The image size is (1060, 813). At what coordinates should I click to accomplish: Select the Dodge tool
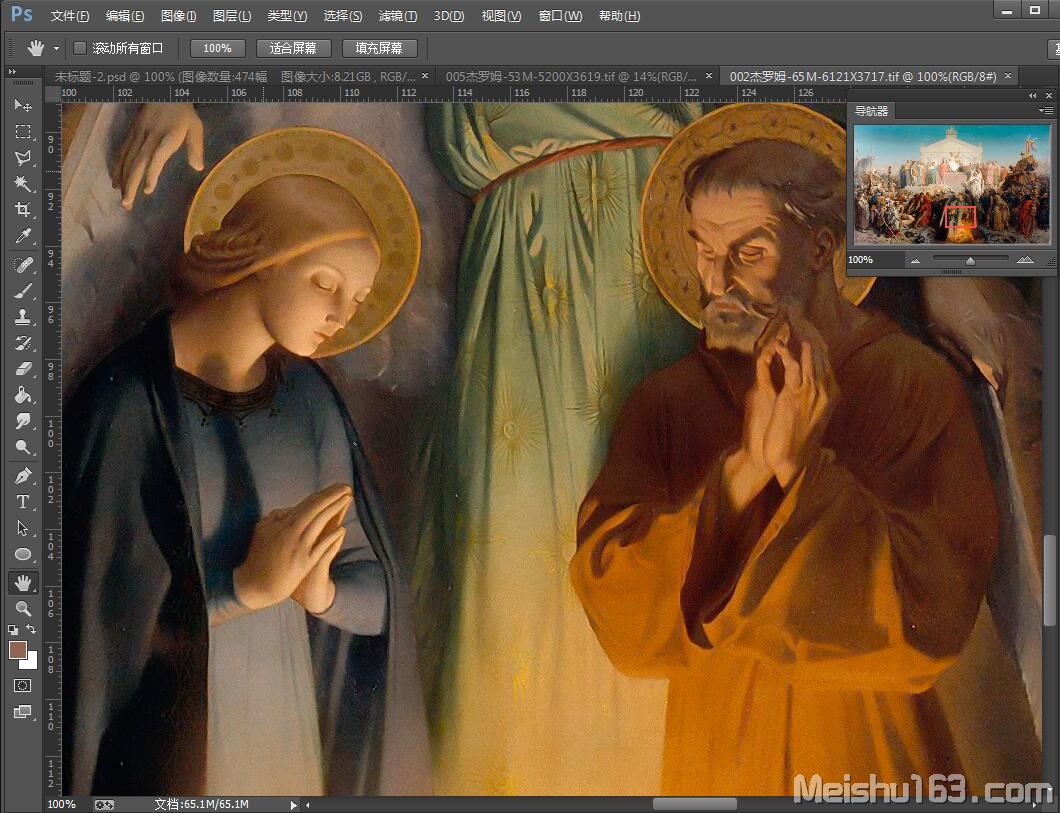click(x=22, y=447)
